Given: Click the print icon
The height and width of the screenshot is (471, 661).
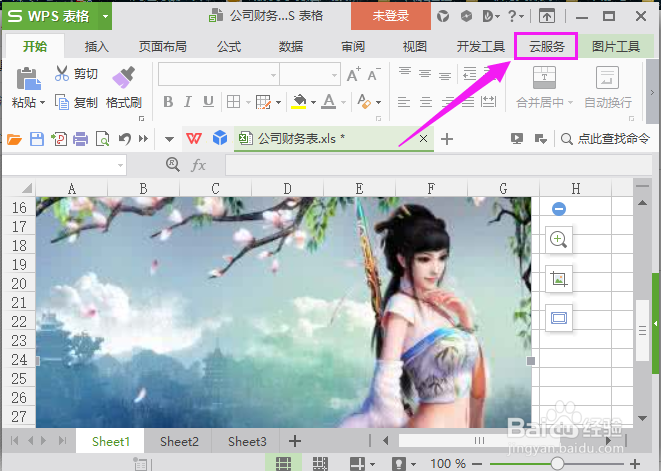Looking at the screenshot, I should point(81,139).
